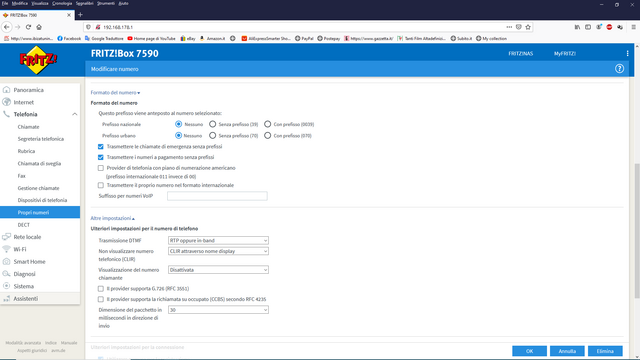
Task: Open the Manuale link in footer
Action: [69, 343]
